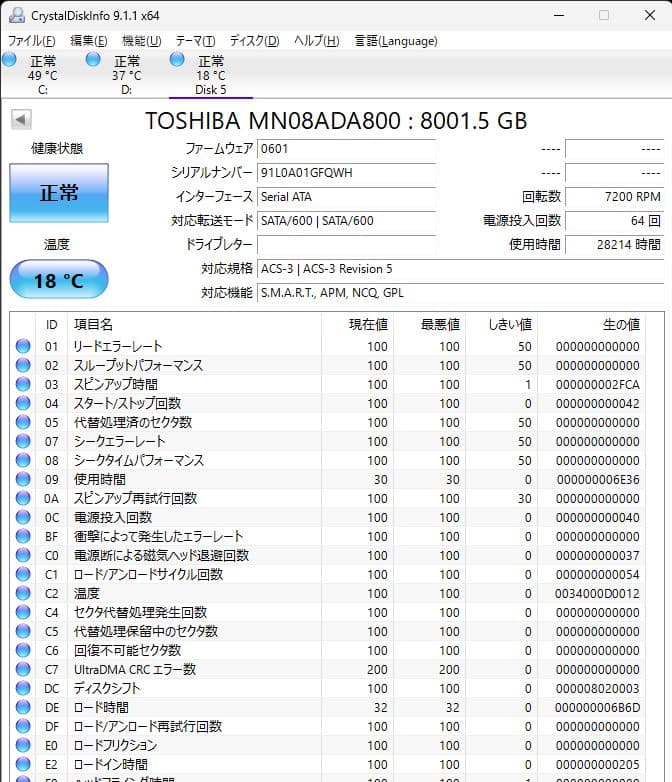Screen dimensions: 672x782
Task: Click status icon for 01 リードエラーレート
Action: coord(23,346)
